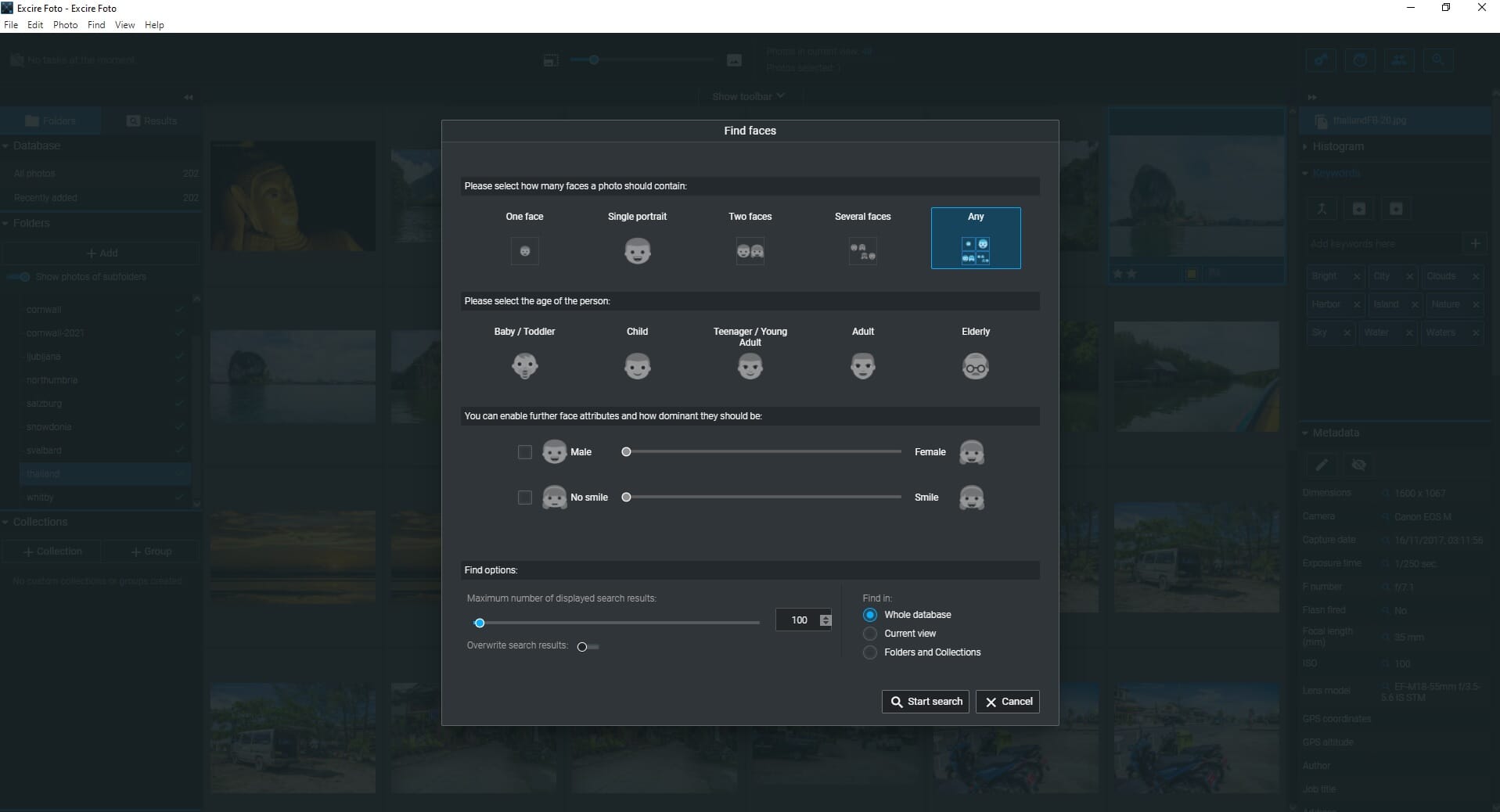The height and width of the screenshot is (812, 1500).
Task: Click the plus icon beside keywords input
Action: click(x=1475, y=243)
